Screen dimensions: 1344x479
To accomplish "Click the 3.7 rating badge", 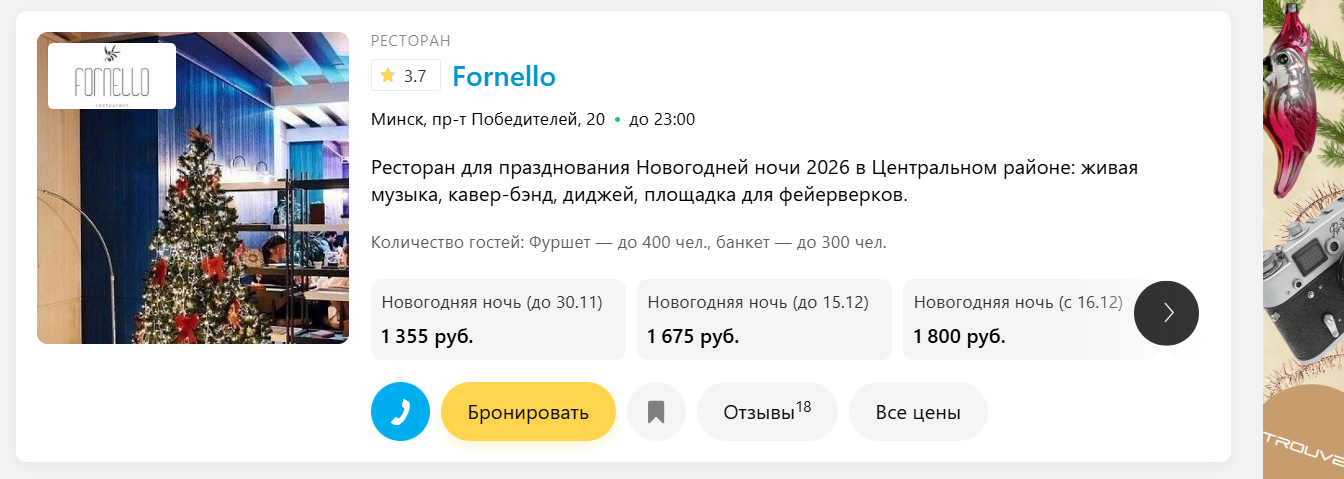I will (406, 75).
